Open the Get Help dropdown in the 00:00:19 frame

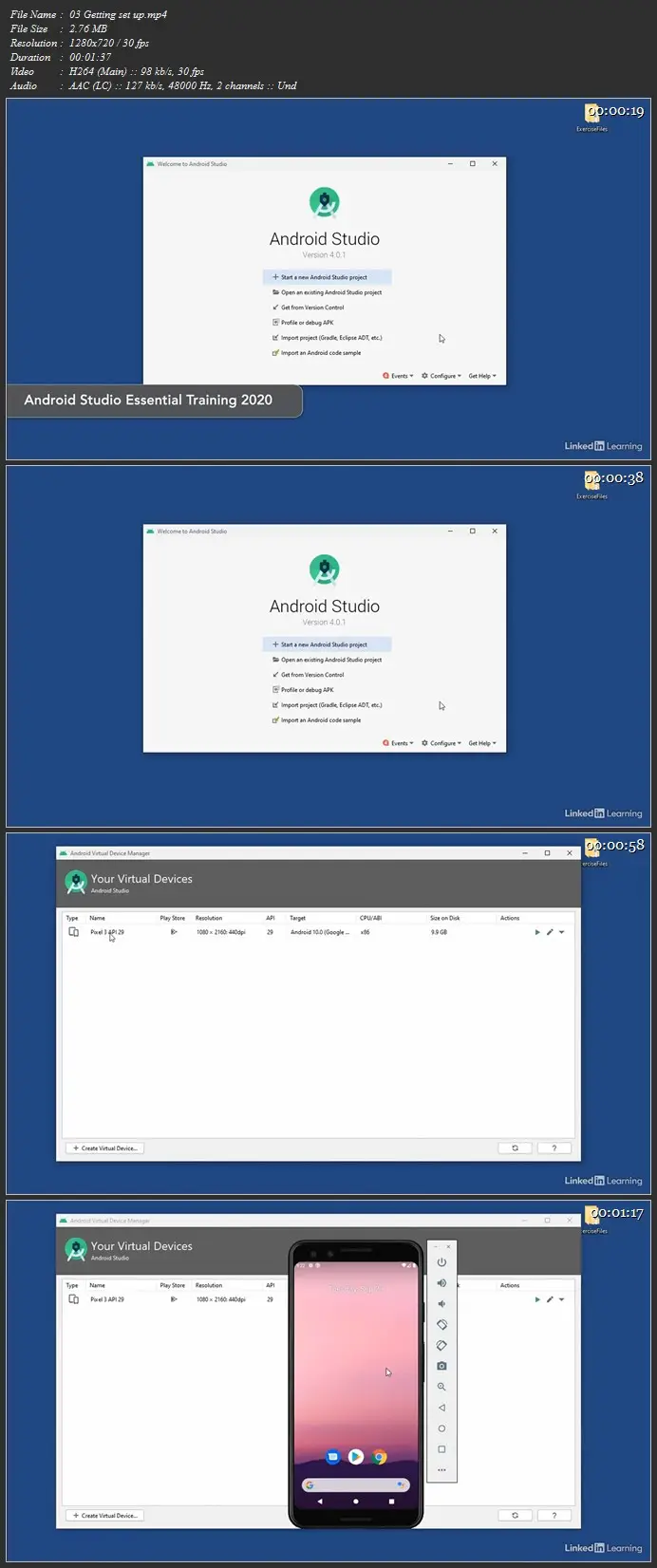click(482, 376)
